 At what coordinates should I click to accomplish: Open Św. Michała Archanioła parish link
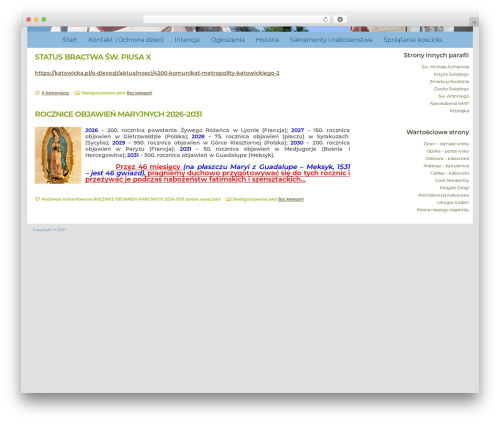pyautogui.click(x=445, y=67)
